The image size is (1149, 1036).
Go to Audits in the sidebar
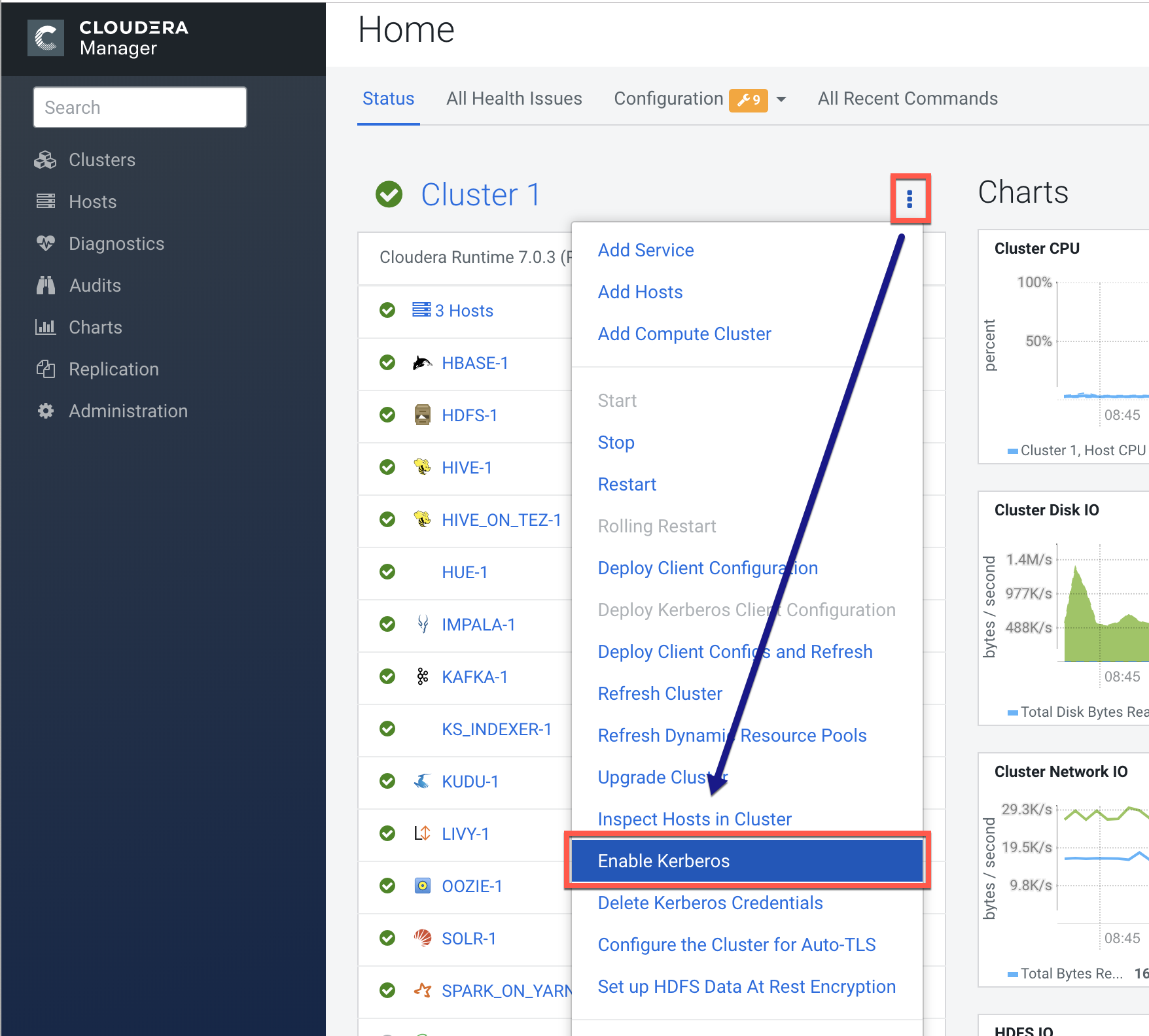(95, 286)
